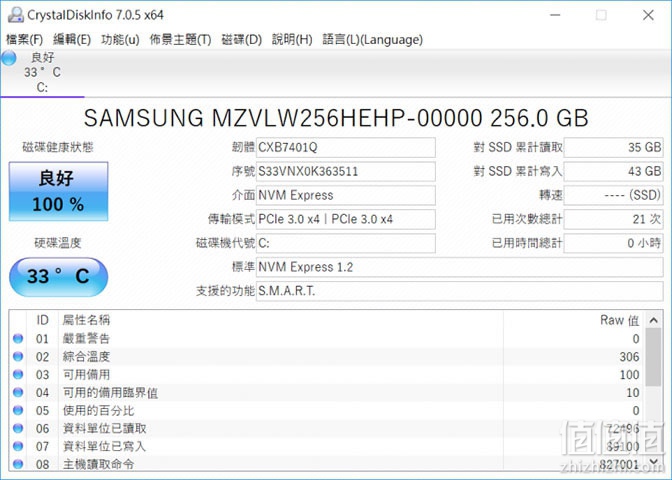Click the attribute list scrollbar thumb
672x480 pixels.
coord(653,357)
